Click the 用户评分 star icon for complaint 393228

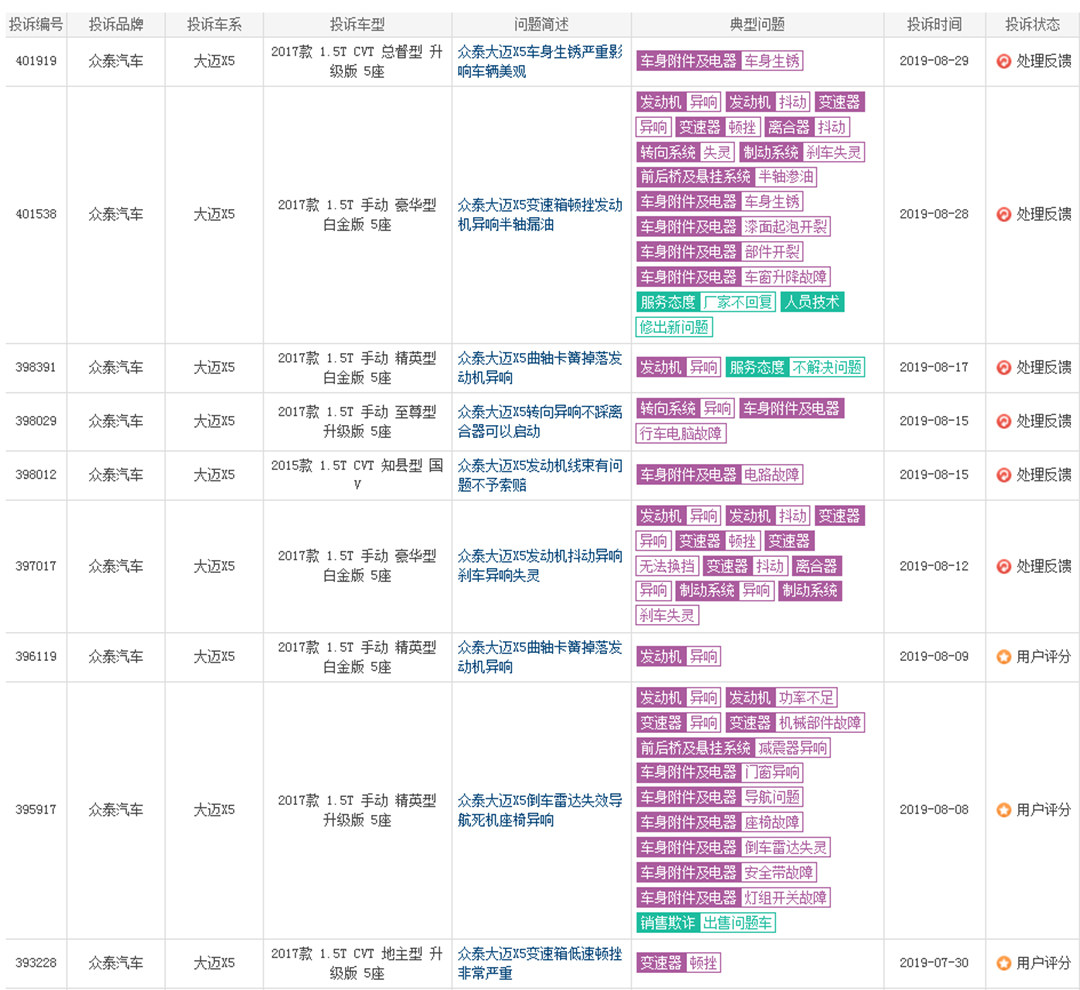click(1003, 963)
